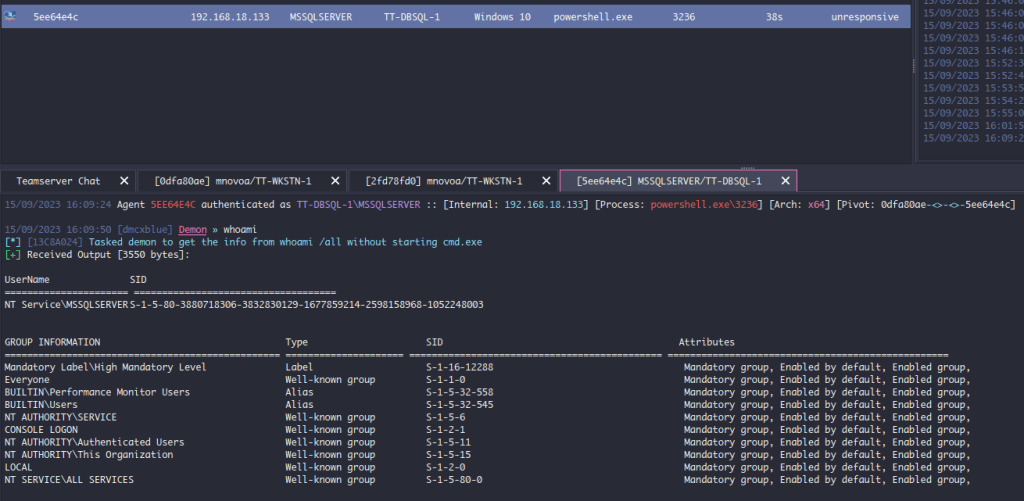The width and height of the screenshot is (1024, 501).
Task: Close the [5ee64e4c] MSSQLSERVER/TT-DBSQL-1 tab
Action: [785, 181]
